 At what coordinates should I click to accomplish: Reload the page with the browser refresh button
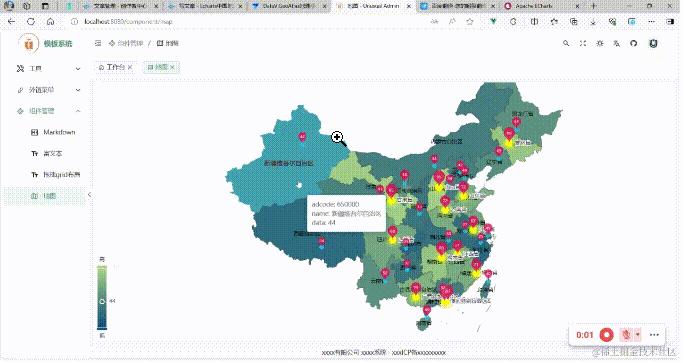pos(31,21)
